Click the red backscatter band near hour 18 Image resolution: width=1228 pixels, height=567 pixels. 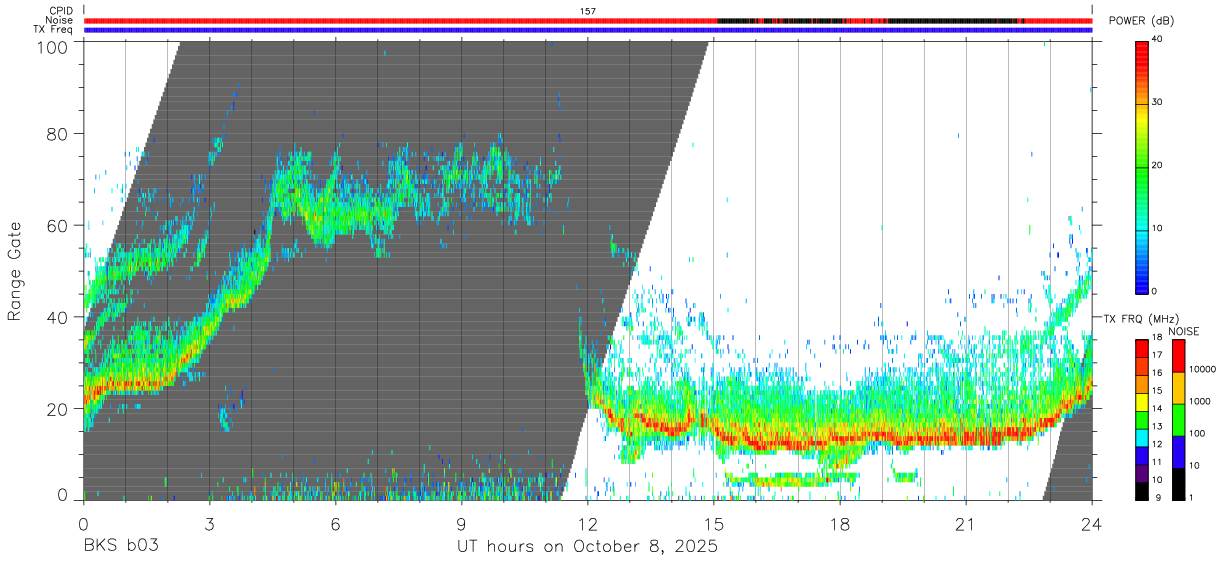tap(840, 440)
